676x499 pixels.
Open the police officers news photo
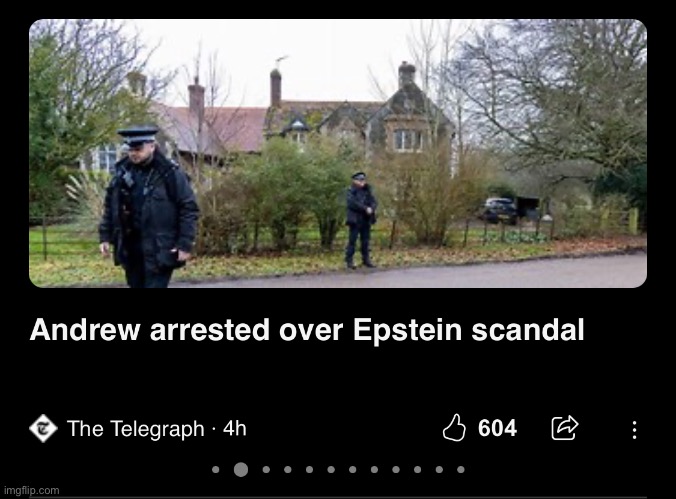[338, 153]
